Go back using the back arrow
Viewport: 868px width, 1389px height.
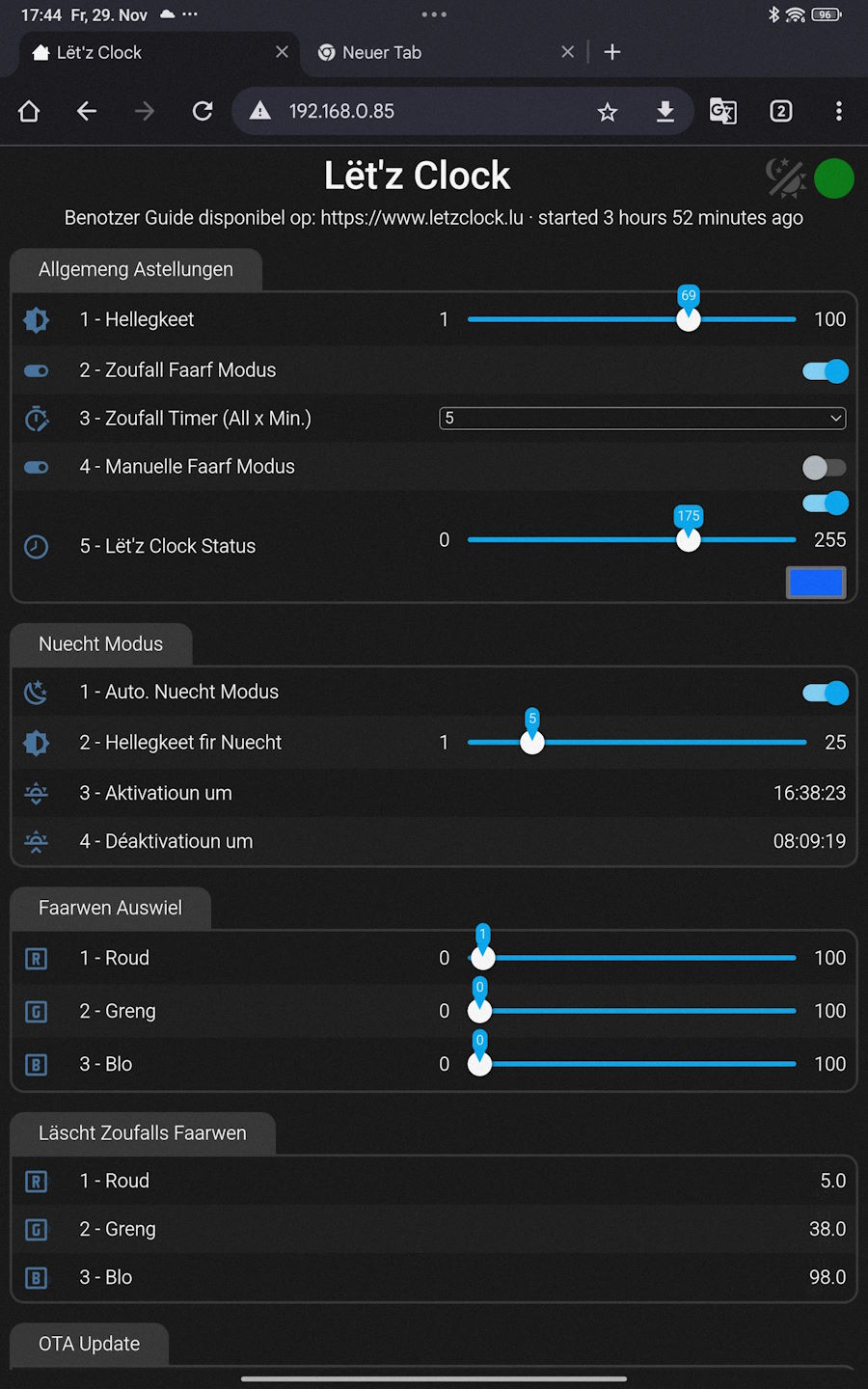87,112
